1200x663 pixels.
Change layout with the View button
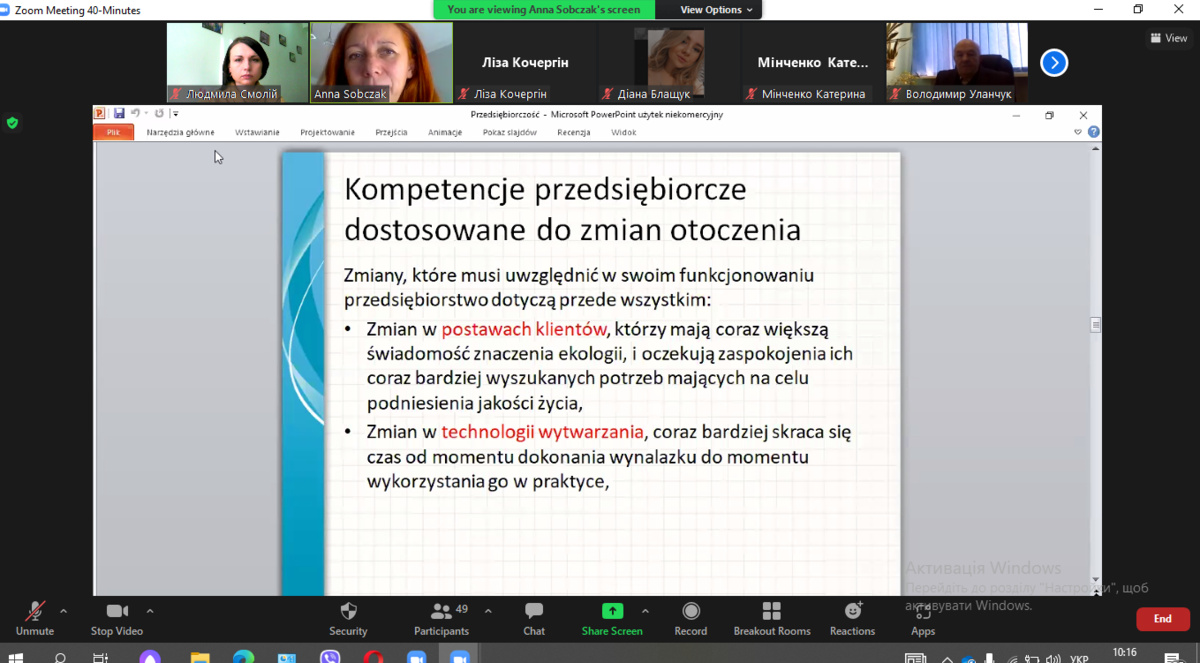tap(1169, 38)
